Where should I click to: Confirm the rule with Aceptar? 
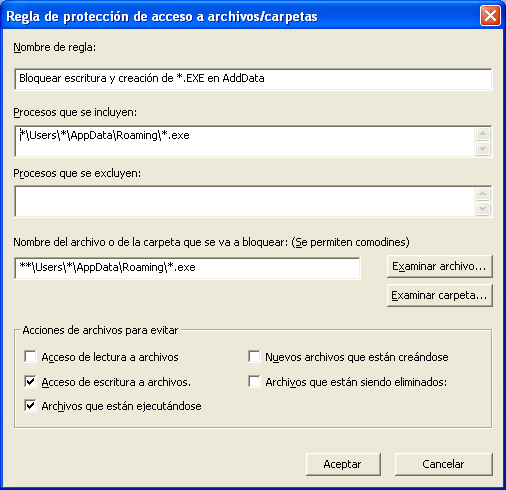(x=343, y=464)
